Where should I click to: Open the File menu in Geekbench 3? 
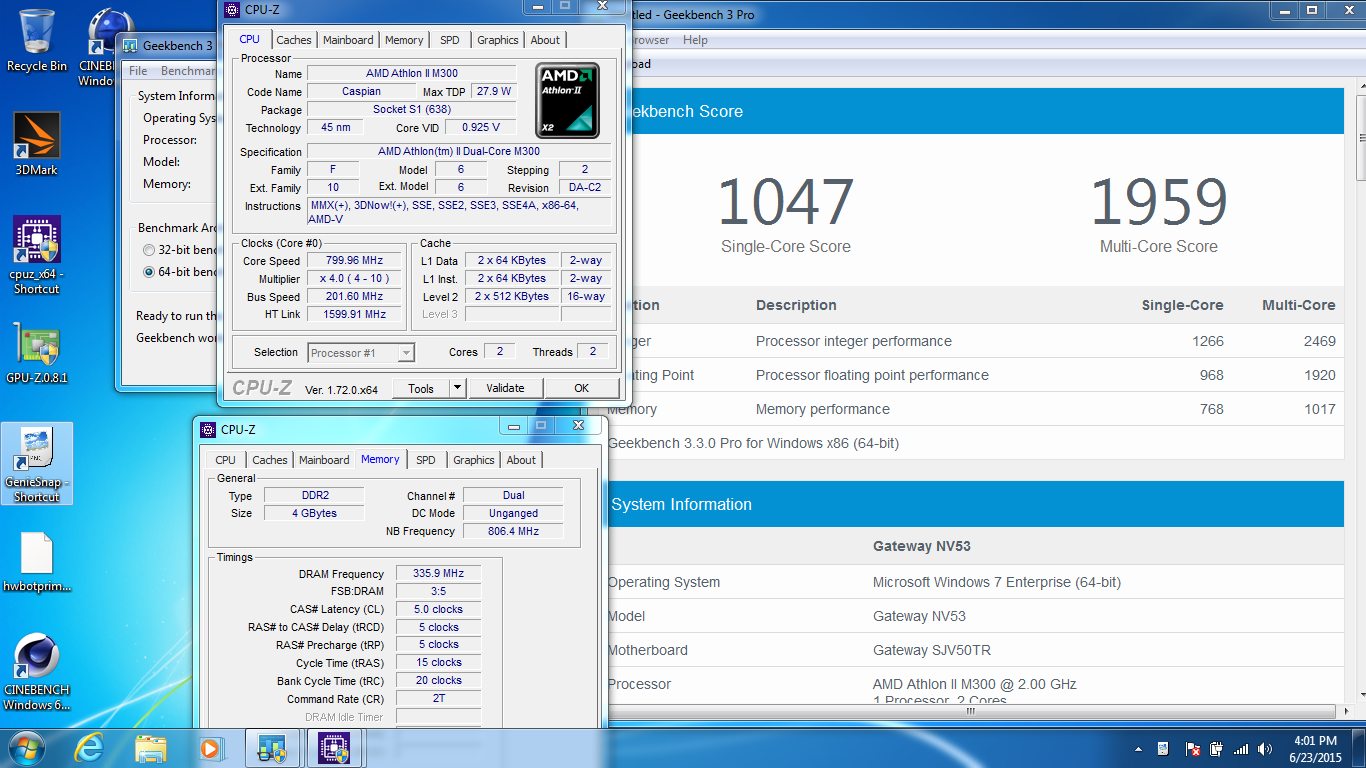[x=138, y=71]
